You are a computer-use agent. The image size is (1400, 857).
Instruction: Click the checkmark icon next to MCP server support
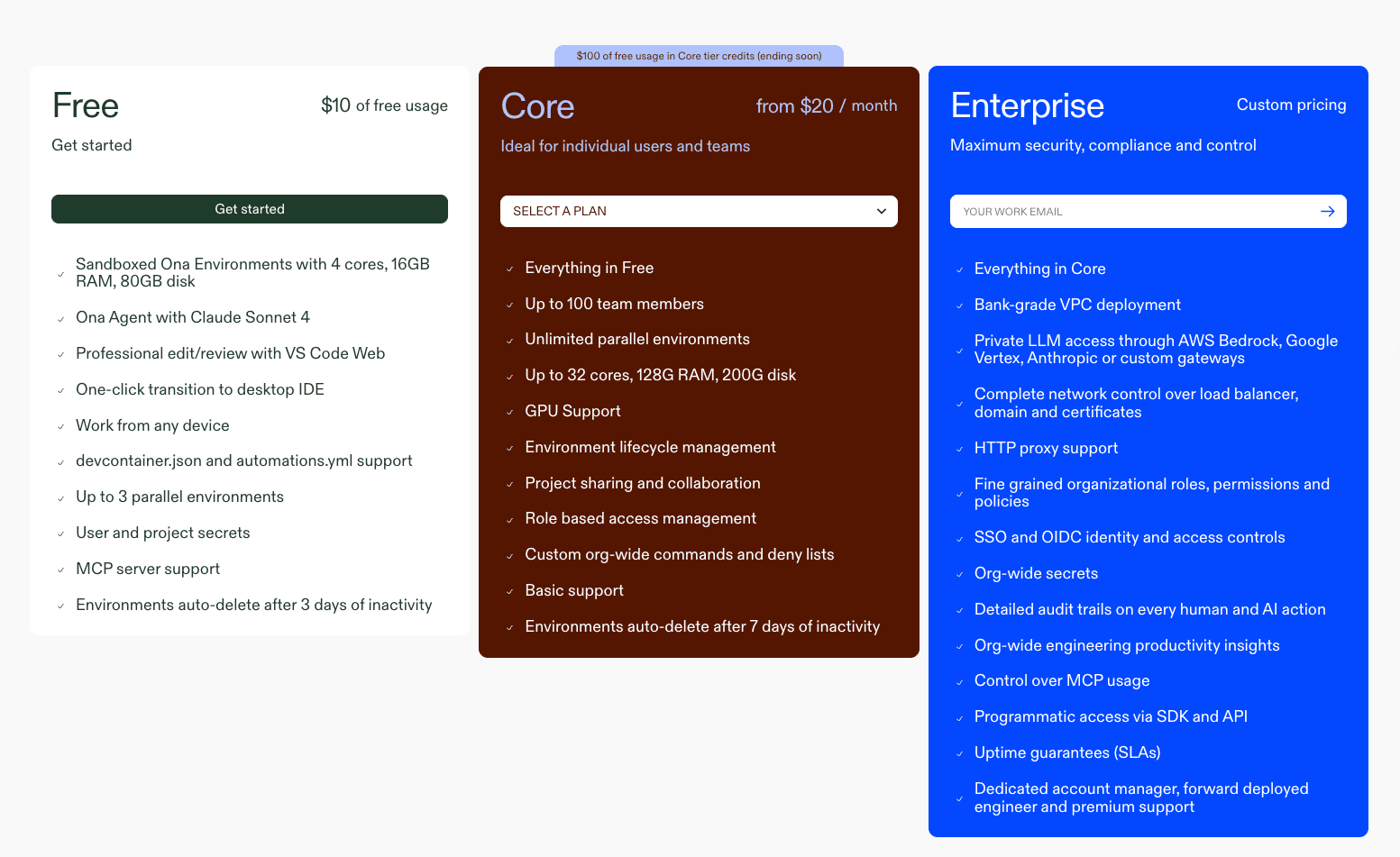pyautogui.click(x=61, y=570)
